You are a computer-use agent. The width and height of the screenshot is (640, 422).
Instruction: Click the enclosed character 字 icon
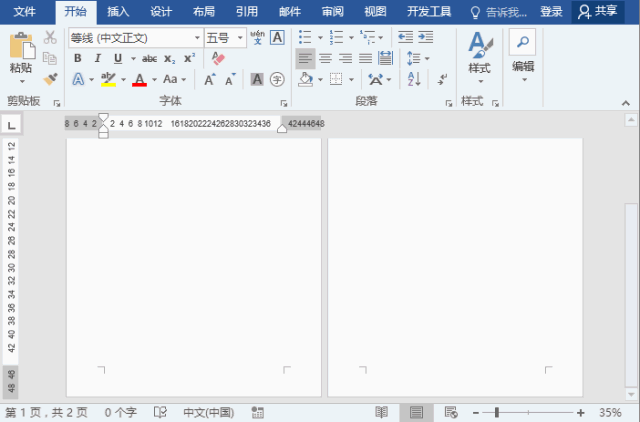point(277,79)
